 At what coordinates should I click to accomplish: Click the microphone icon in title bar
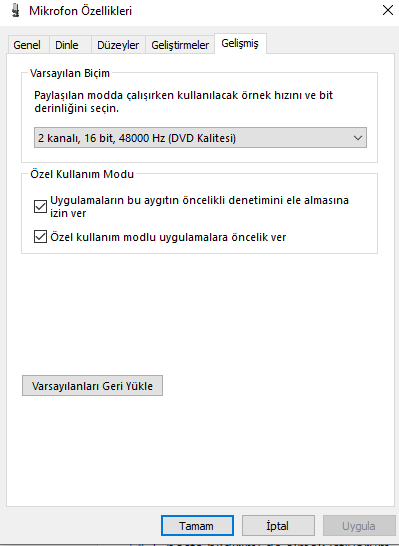[16, 10]
